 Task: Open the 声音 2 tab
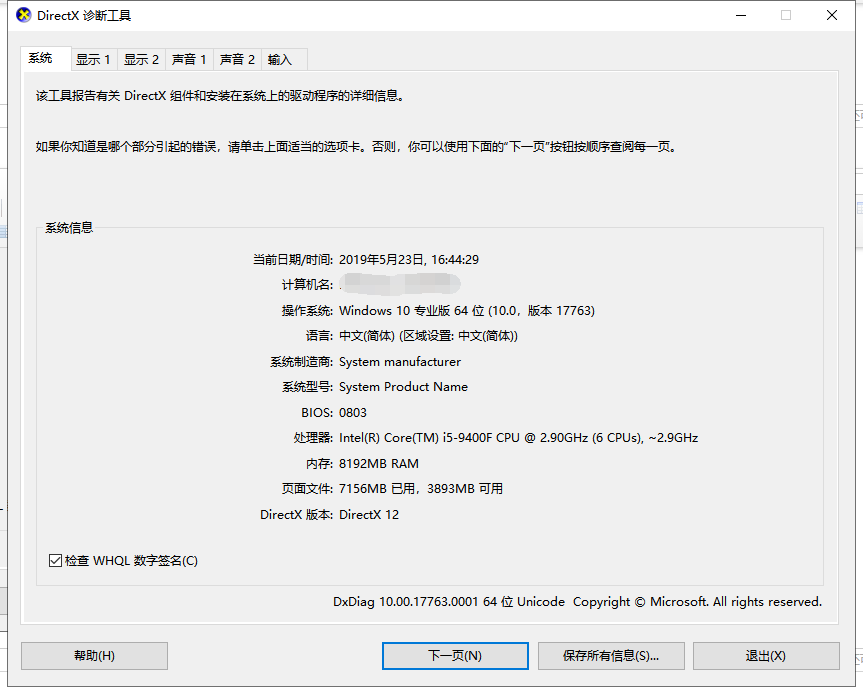point(236,59)
